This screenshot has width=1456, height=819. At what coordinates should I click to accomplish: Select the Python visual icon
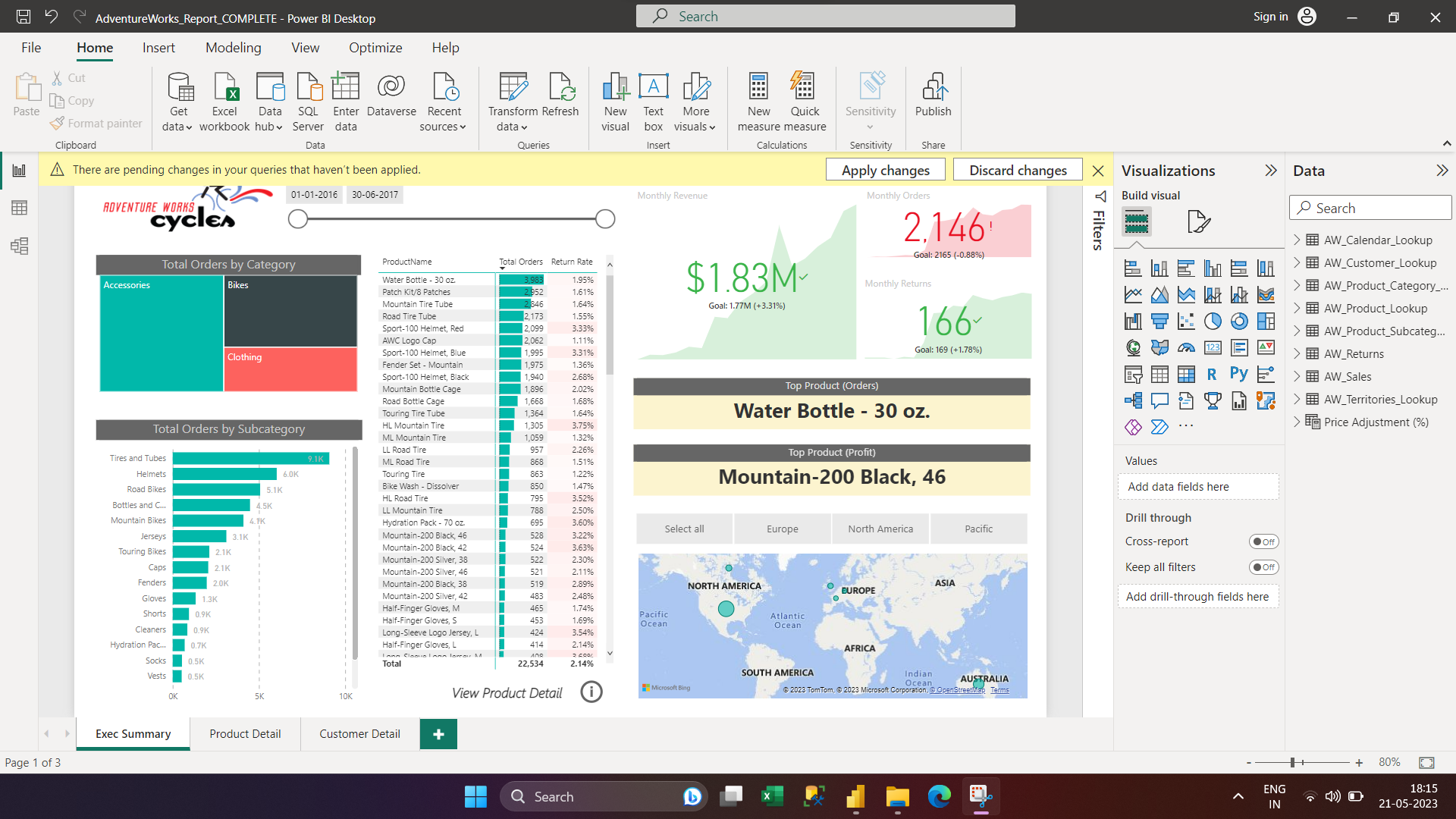tap(1239, 375)
